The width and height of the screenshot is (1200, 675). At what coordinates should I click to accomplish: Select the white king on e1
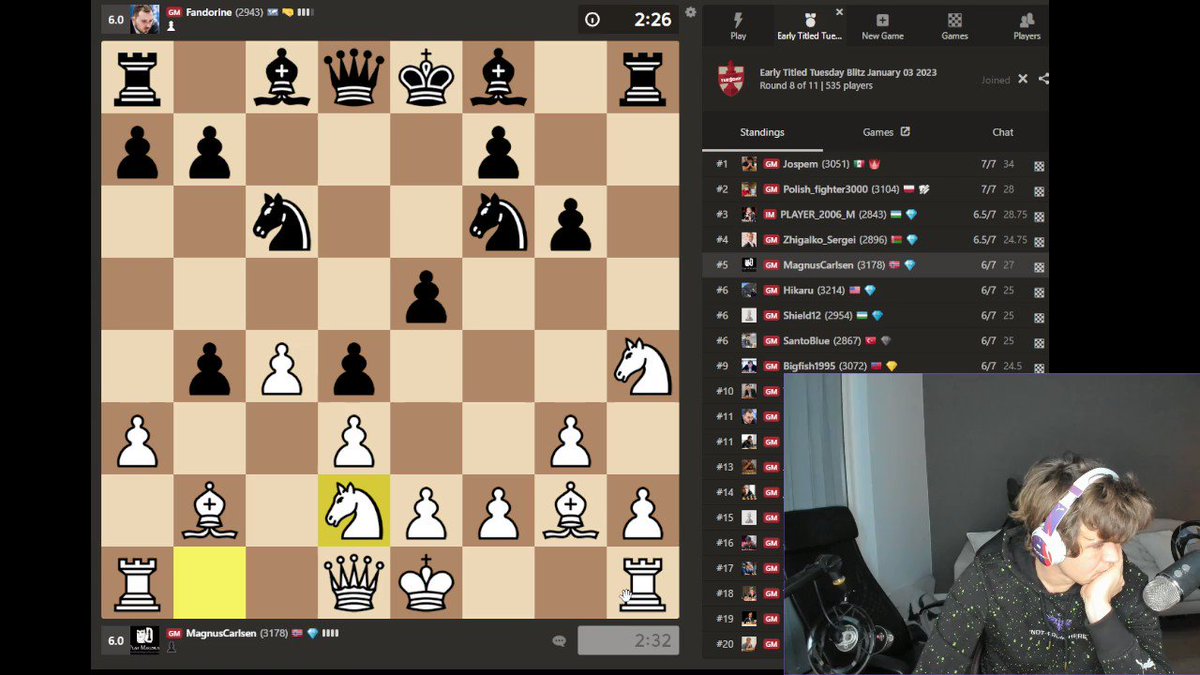[426, 582]
